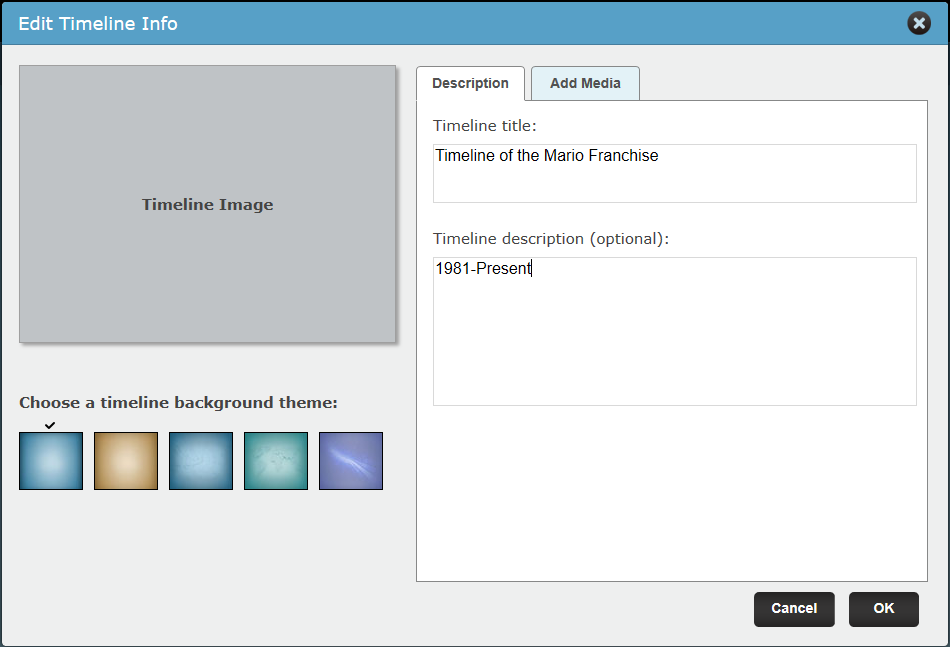Close the Edit Timeline Info dialog
The image size is (950, 647).
click(x=918, y=23)
